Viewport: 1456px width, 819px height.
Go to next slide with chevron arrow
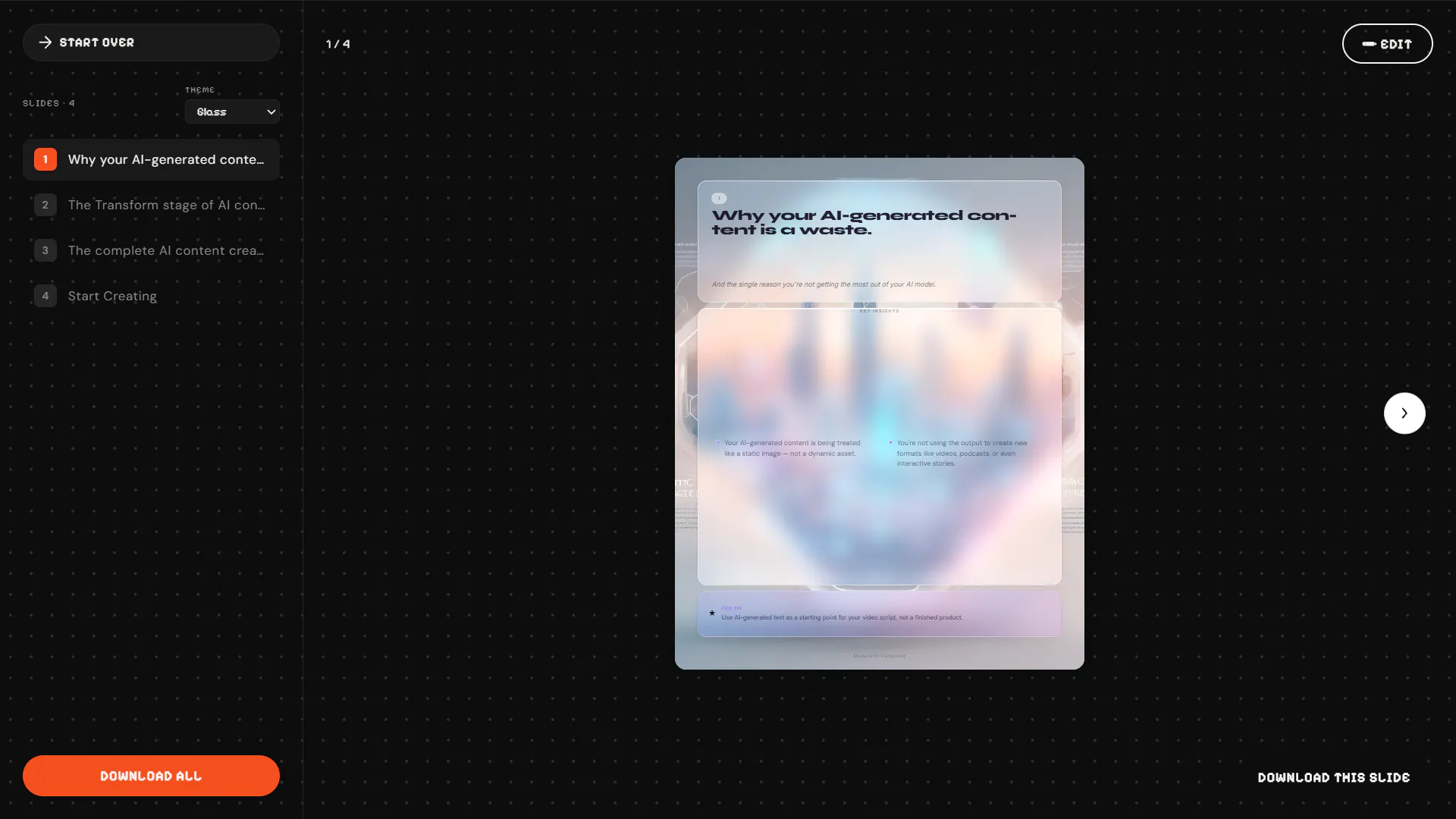(x=1404, y=413)
